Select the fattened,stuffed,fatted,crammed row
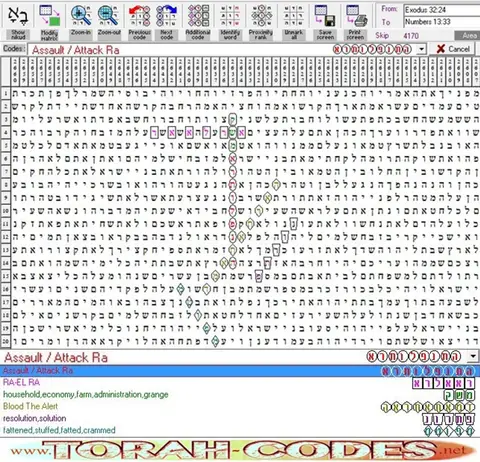Screen dimensions: 480x462 240,430
